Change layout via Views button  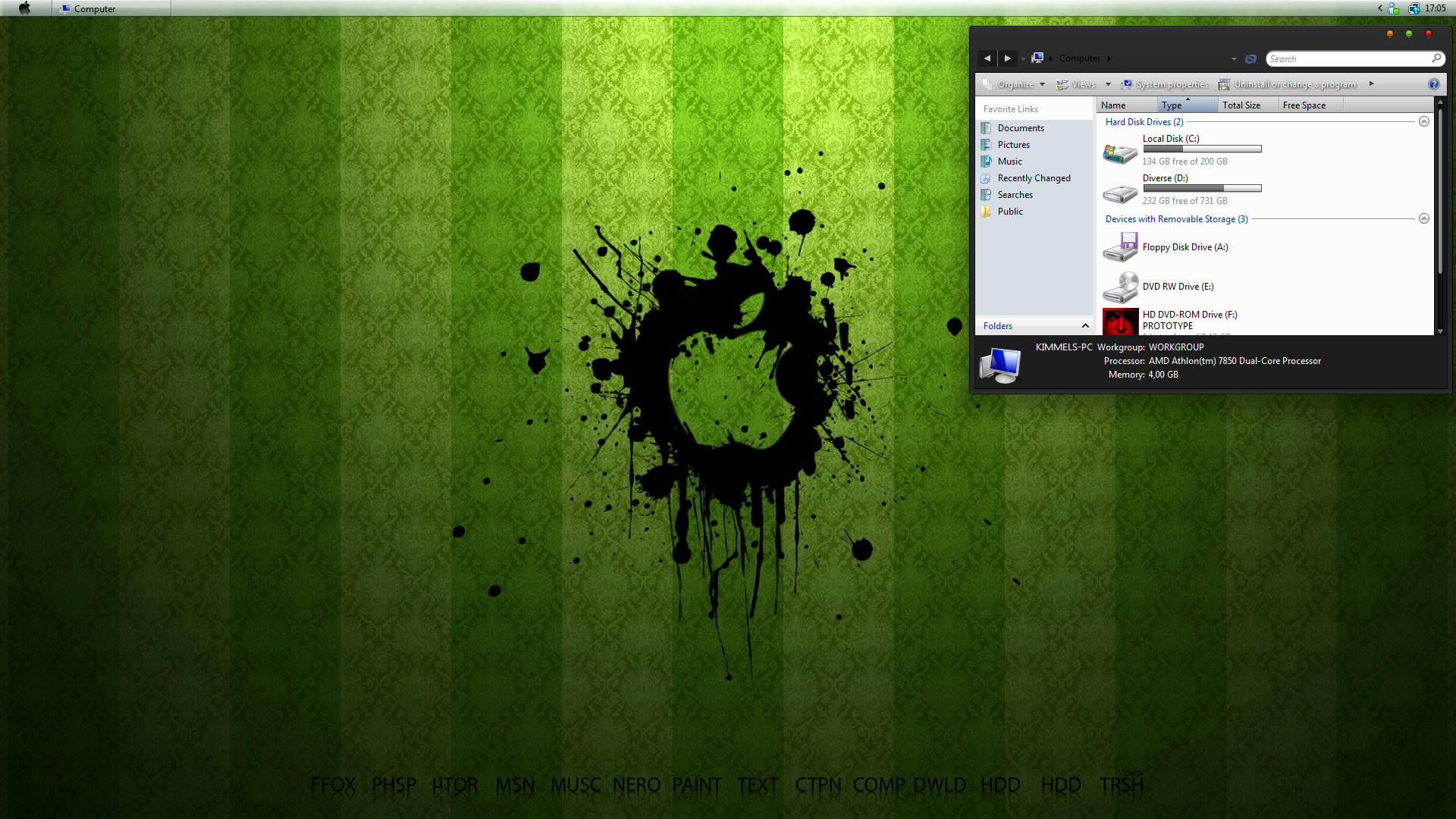coord(1077,84)
